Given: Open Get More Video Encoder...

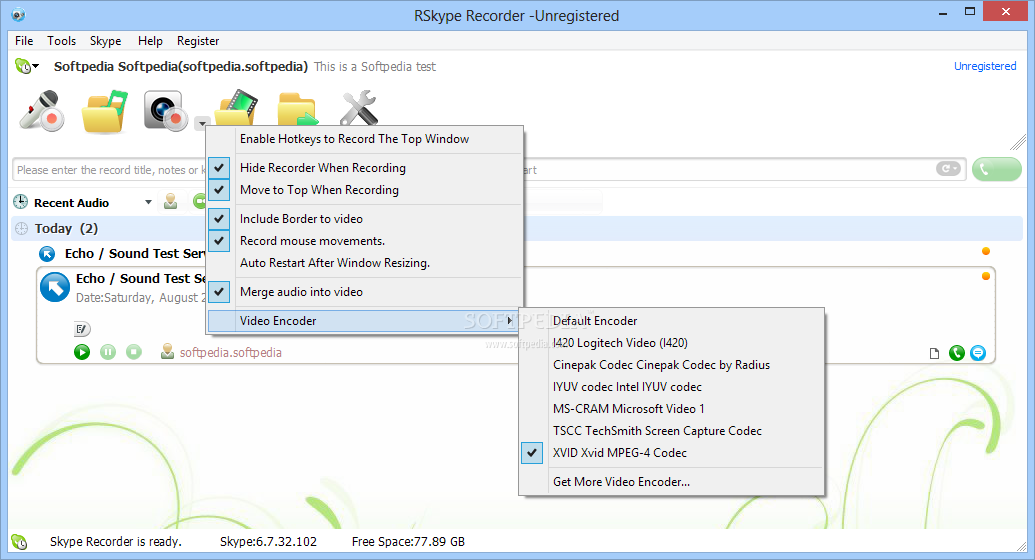Looking at the screenshot, I should (x=672, y=482).
